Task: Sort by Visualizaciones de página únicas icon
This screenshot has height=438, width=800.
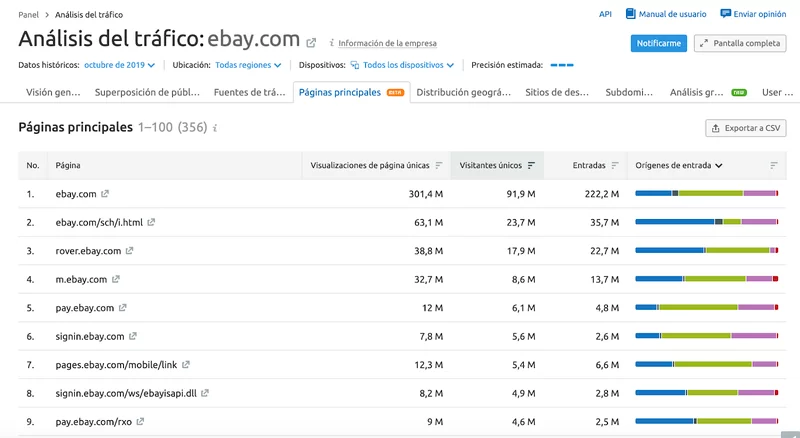Action: 439,165
